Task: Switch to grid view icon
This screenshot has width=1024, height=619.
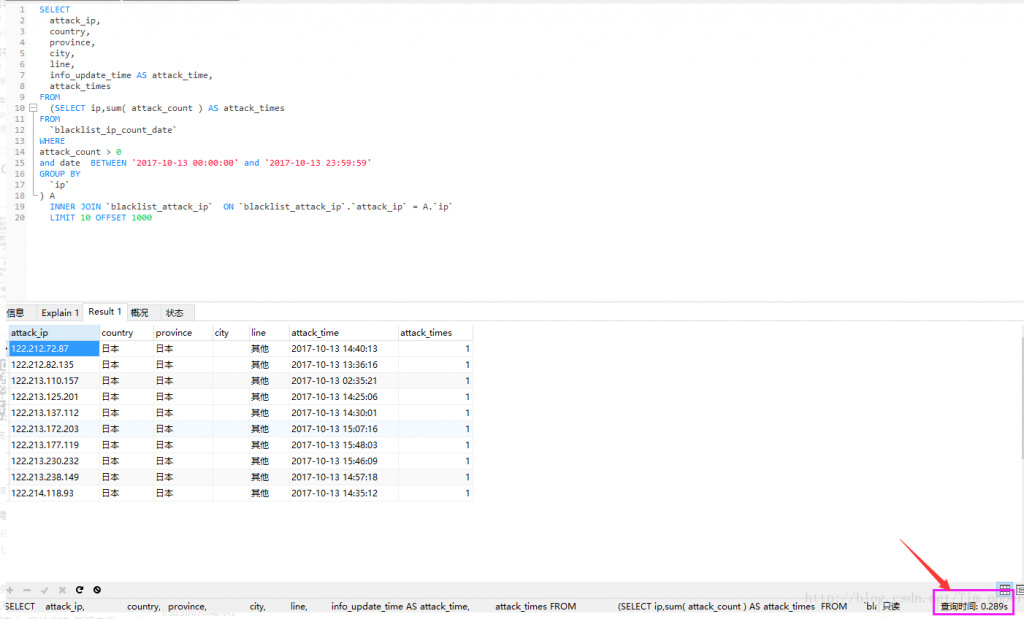Action: [x=1004, y=590]
